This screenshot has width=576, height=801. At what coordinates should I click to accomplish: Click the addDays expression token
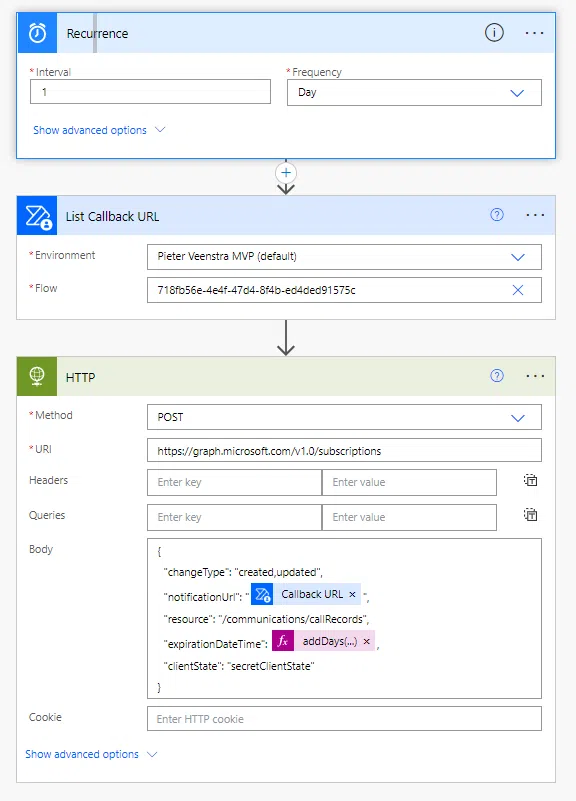(324, 641)
